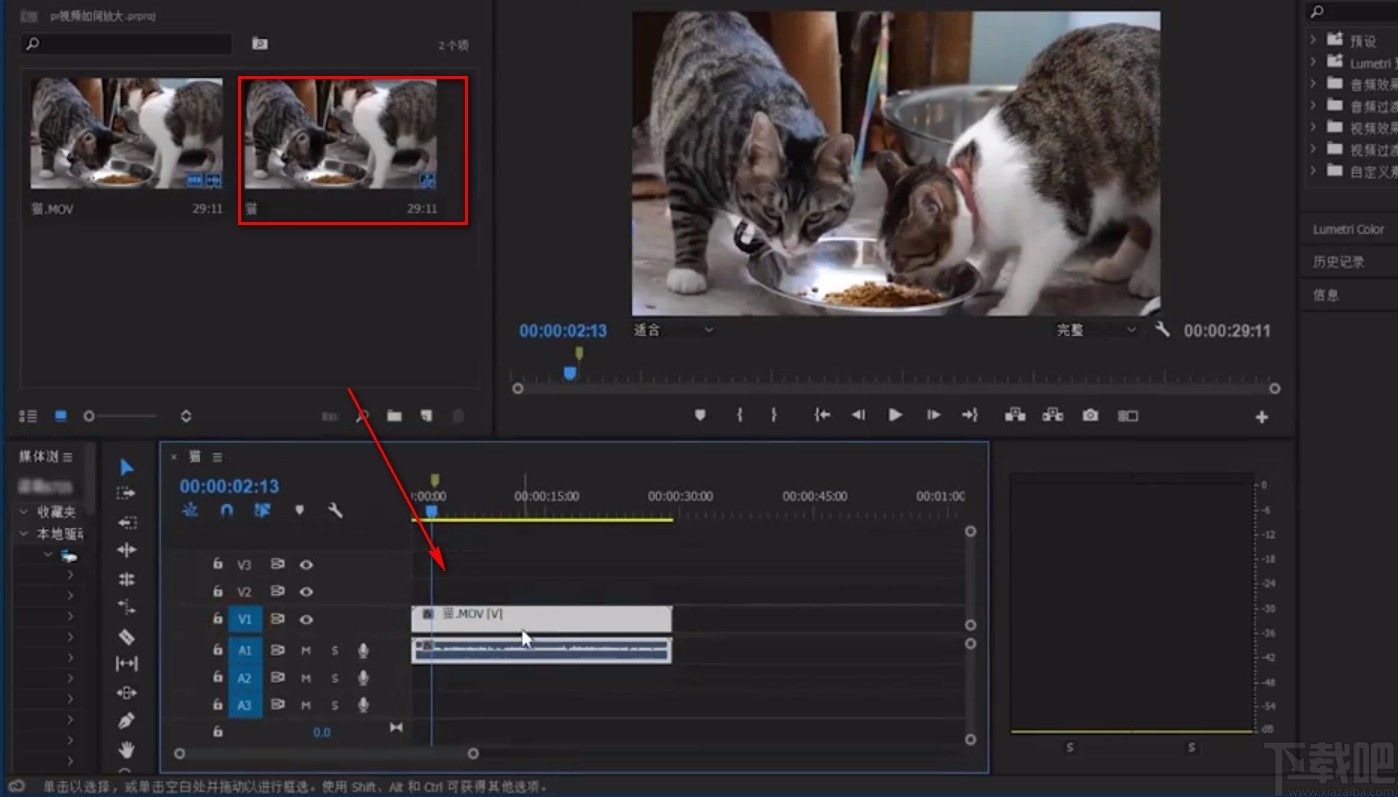Open sequence 猫 tab menu
The image size is (1398, 797).
(x=217, y=457)
